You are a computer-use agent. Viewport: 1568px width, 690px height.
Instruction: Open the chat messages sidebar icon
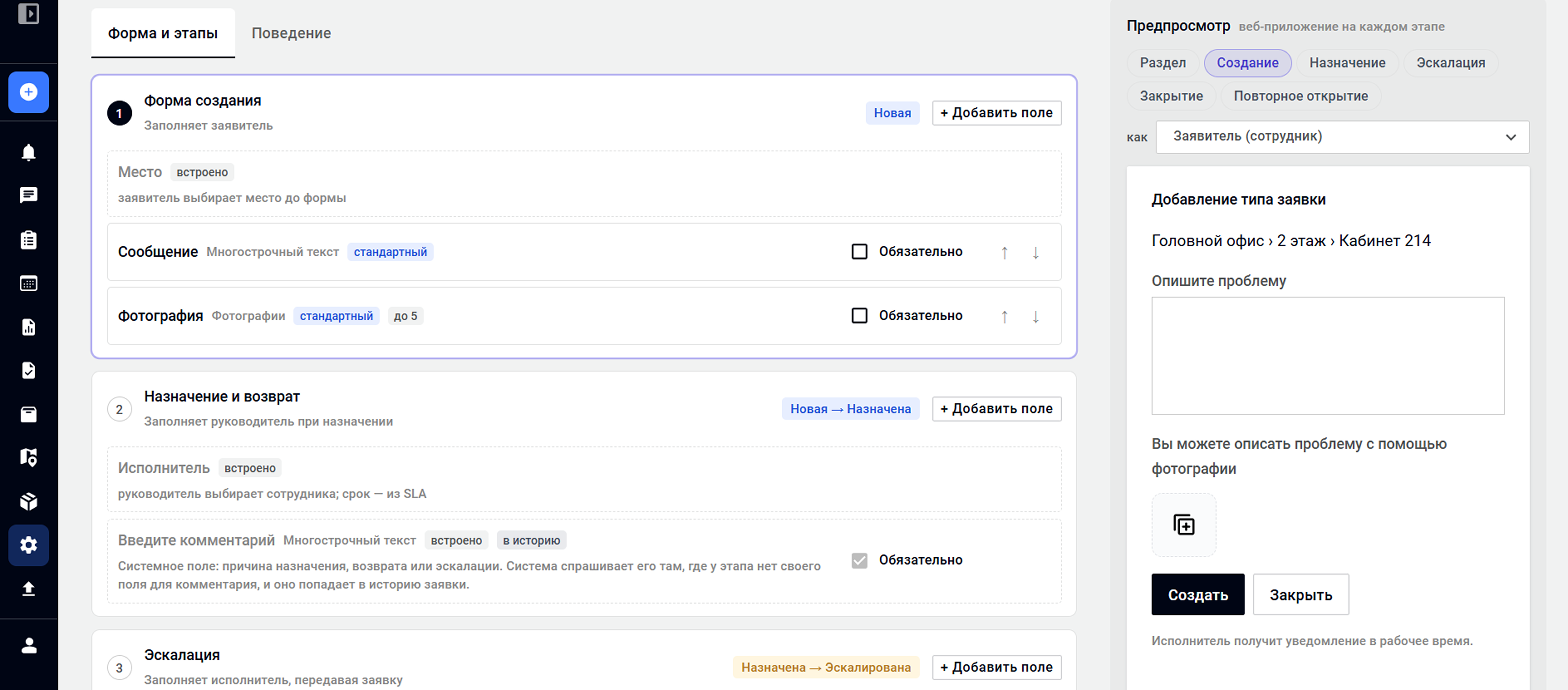click(29, 195)
